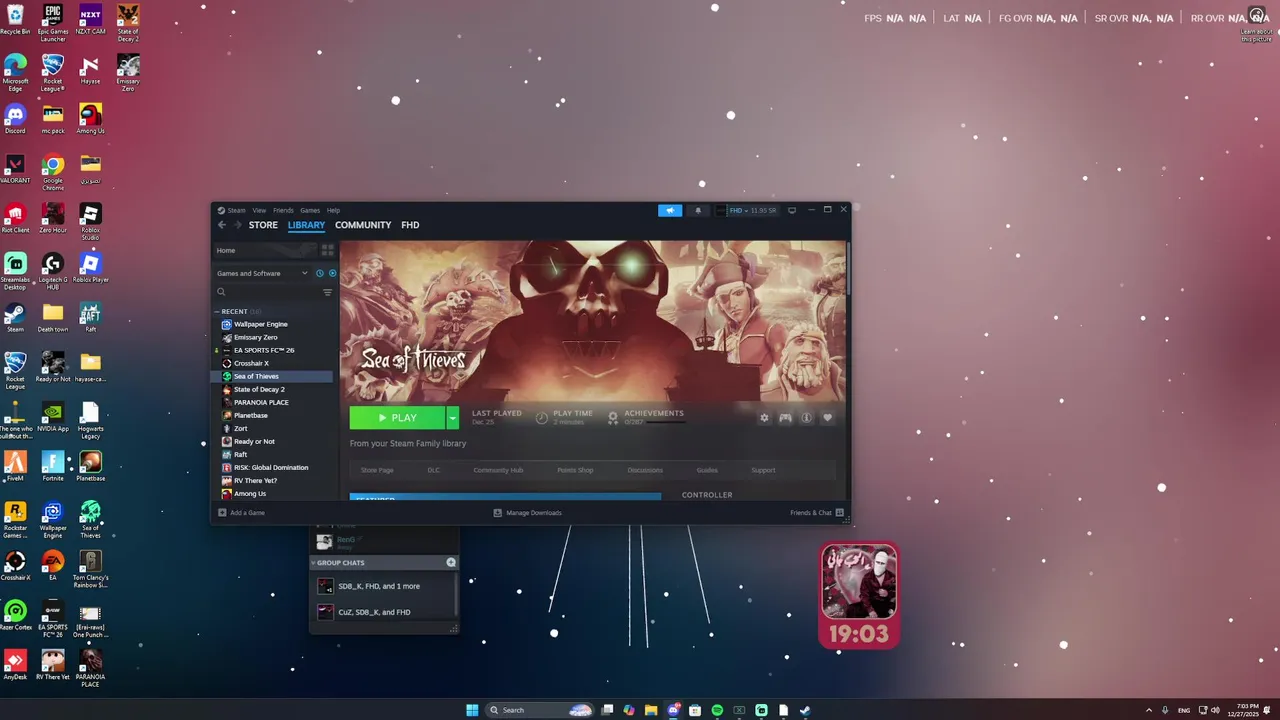Open the FHD profile tab
Viewport: 1280px width, 720px height.
(x=410, y=225)
